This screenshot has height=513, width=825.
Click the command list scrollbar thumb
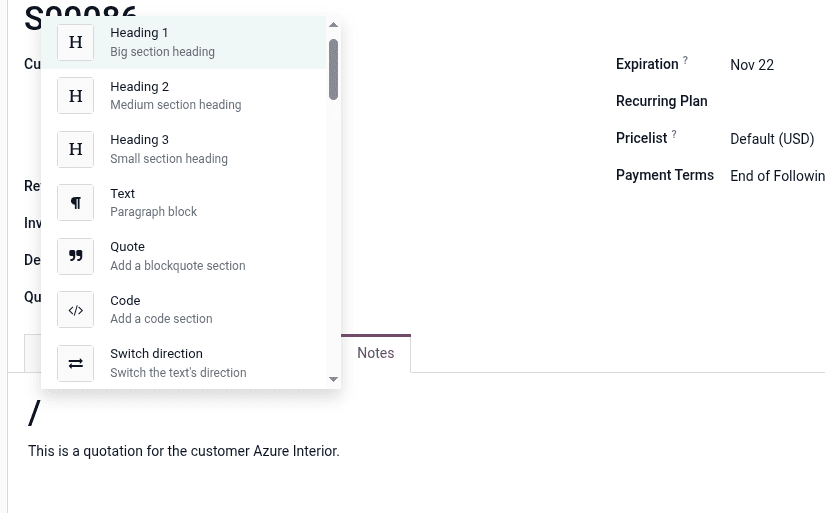click(333, 69)
